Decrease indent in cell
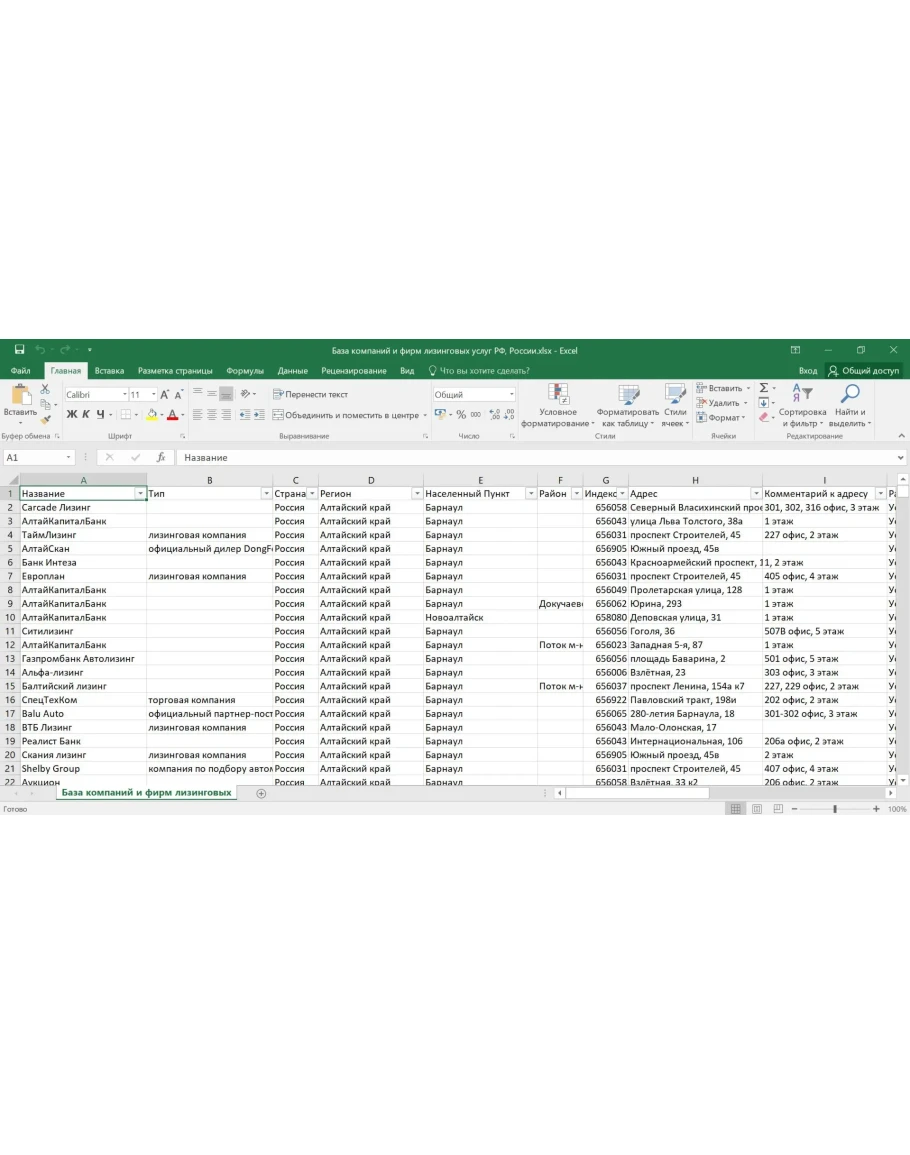The image size is (910, 1155). [x=245, y=415]
